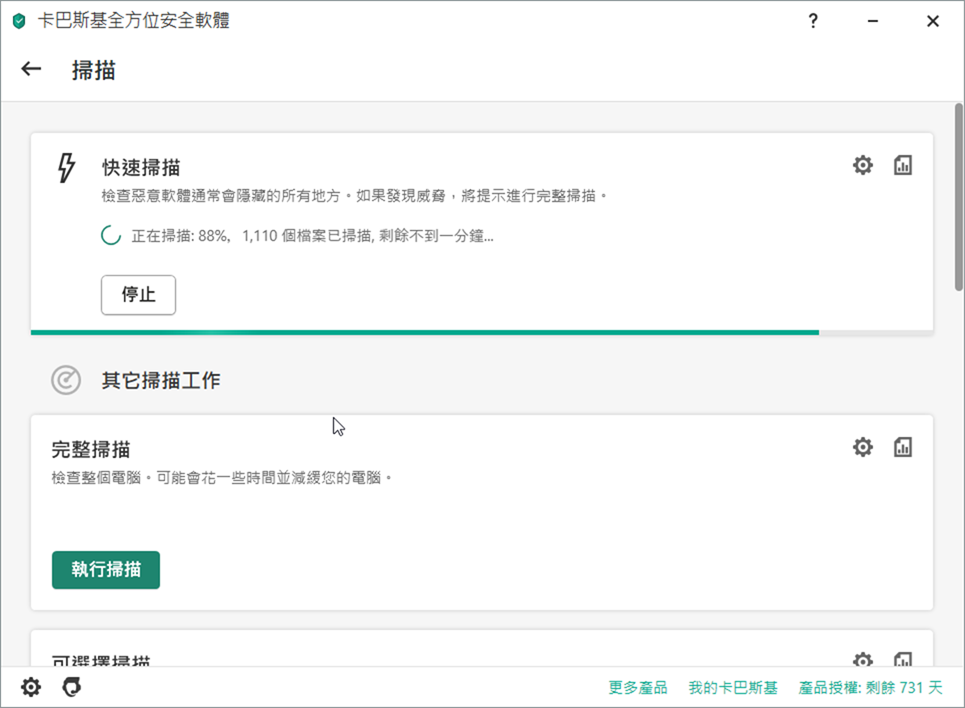Viewport: 965px width, 708px height.
Task: Open the 我的卡巴斯基 link
Action: coord(732,688)
